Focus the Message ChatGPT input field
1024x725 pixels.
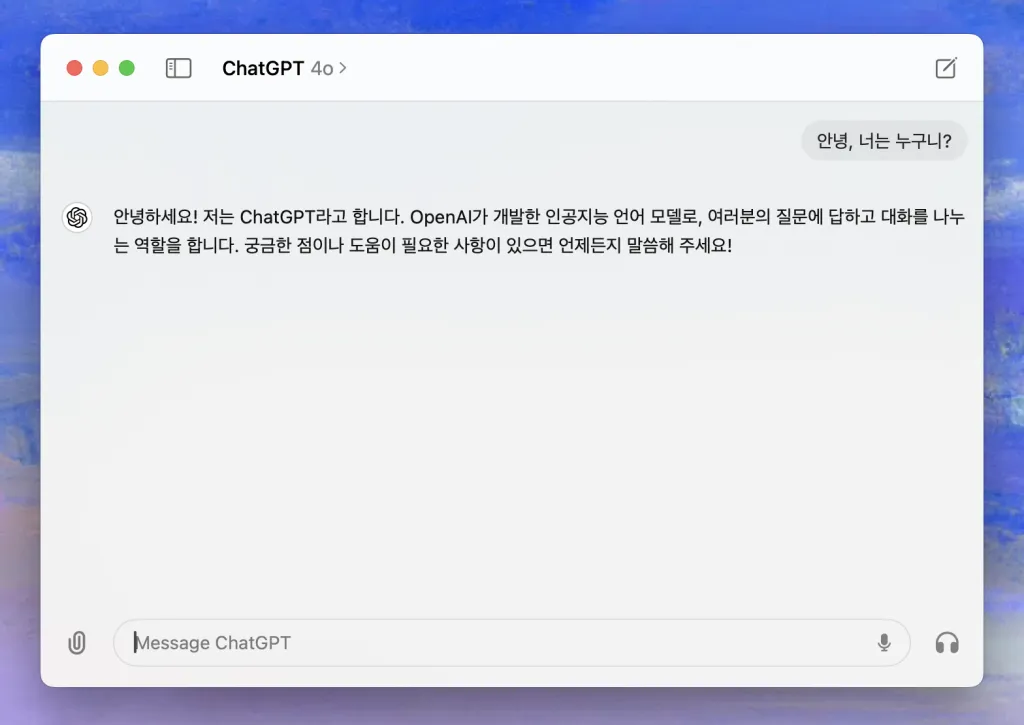511,643
